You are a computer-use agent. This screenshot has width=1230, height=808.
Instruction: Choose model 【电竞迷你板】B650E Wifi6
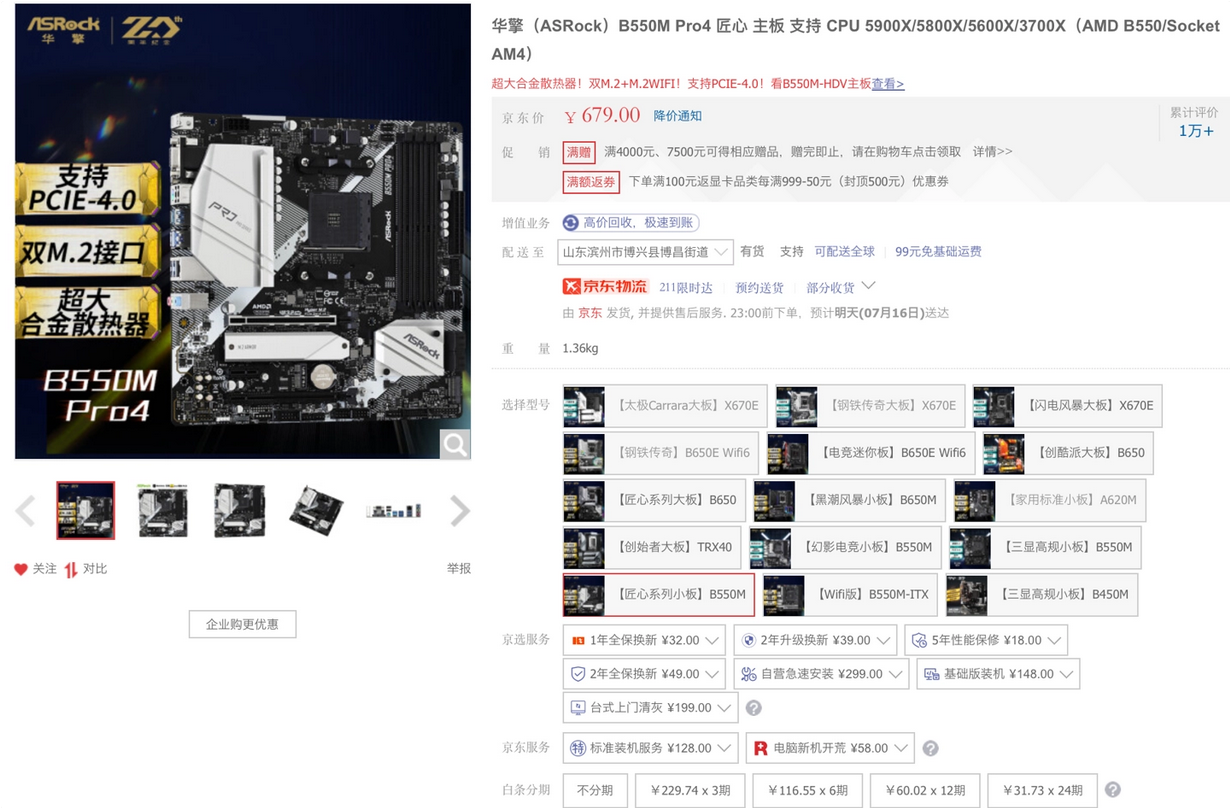click(x=871, y=453)
